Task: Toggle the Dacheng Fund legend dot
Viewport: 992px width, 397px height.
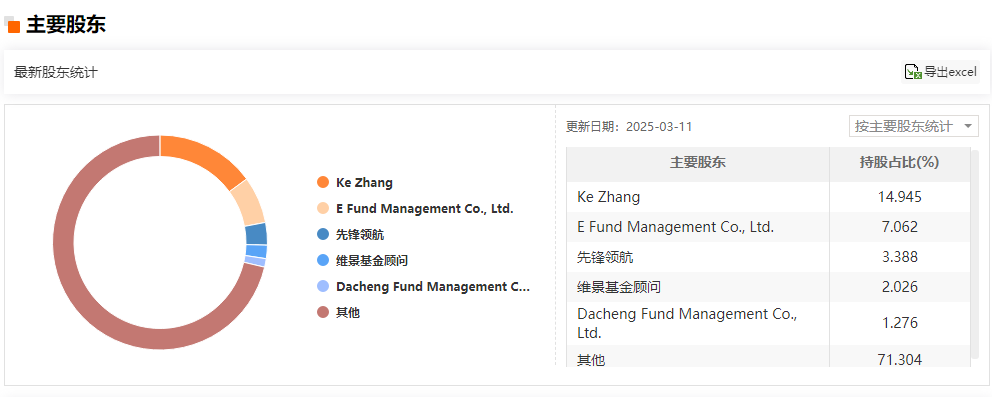Action: click(x=323, y=286)
